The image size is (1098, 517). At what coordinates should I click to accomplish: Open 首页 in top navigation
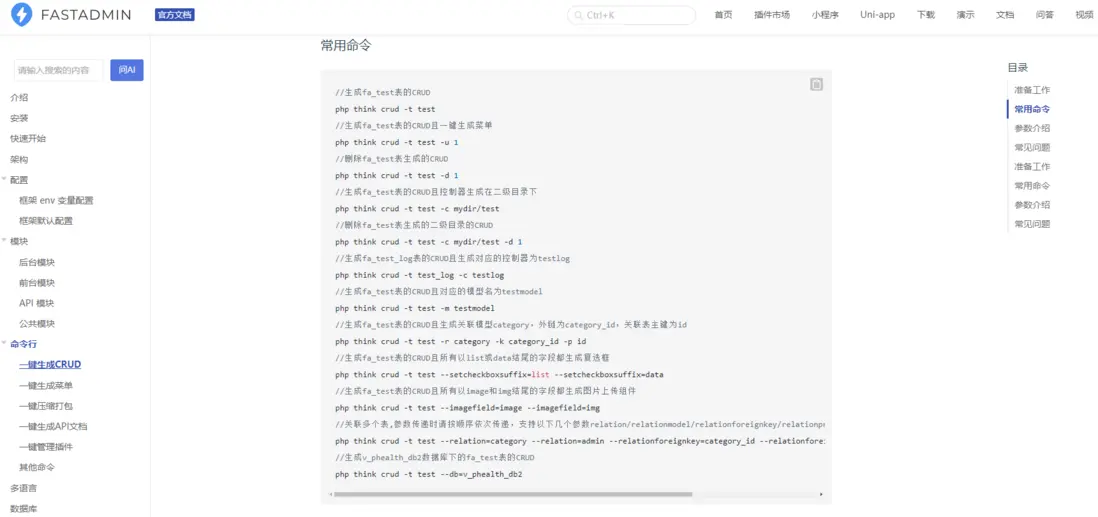[723, 15]
